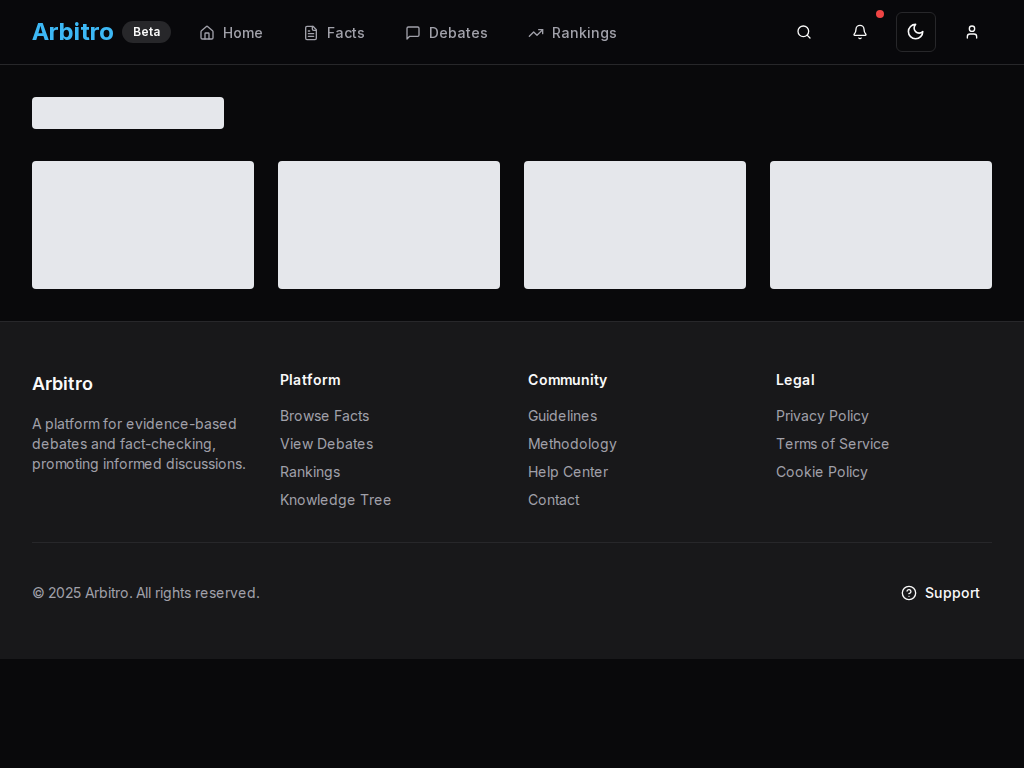Open Methodology footer link
Screen dimensions: 1024x768
tap(572, 444)
